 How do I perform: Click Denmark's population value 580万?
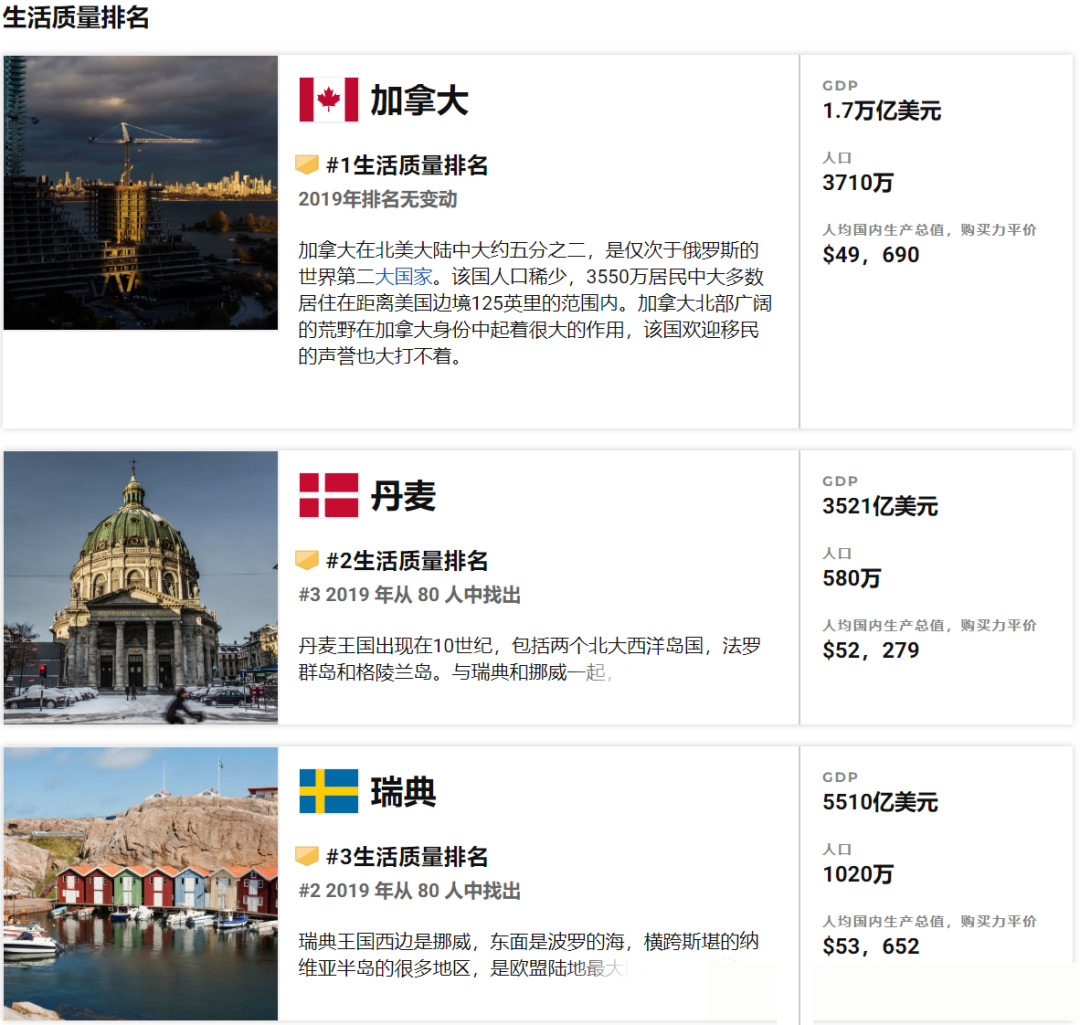tap(851, 578)
